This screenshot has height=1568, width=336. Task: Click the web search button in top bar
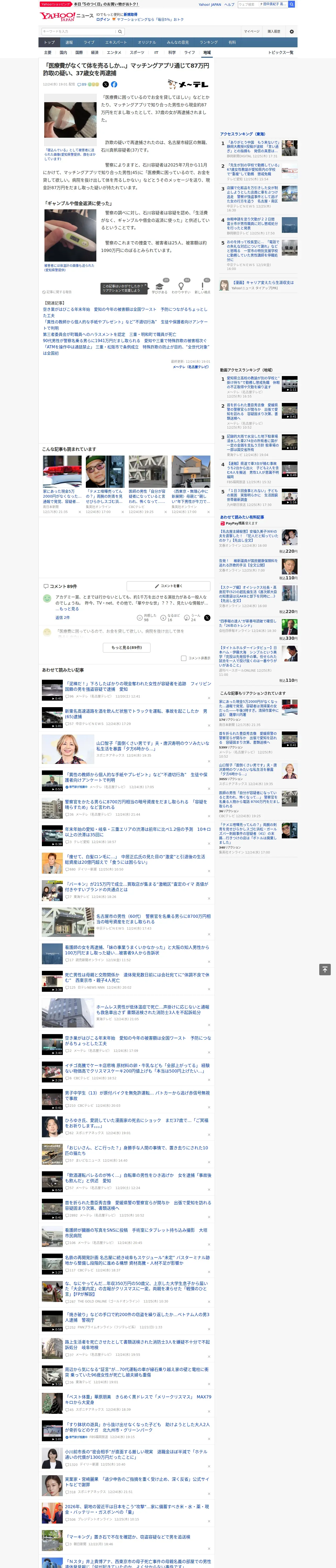click(x=292, y=4)
